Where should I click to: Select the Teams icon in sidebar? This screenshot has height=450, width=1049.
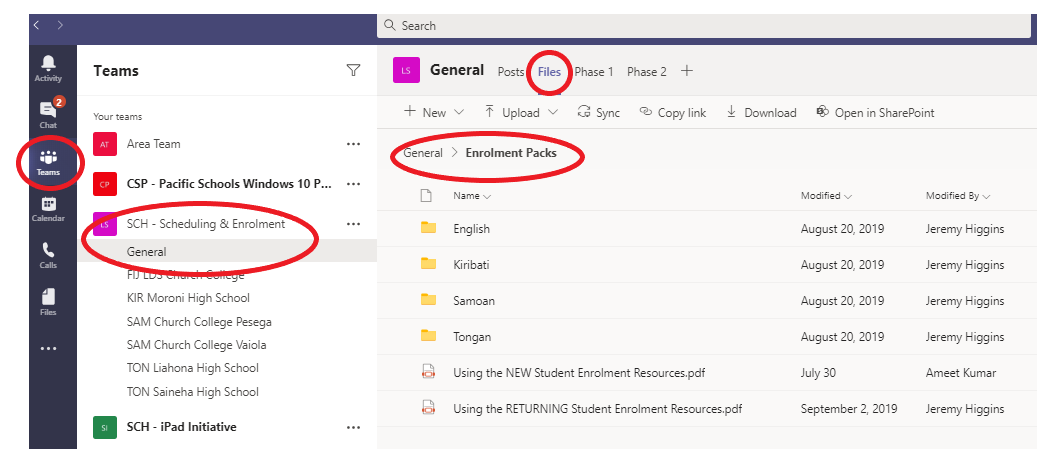pos(48,162)
